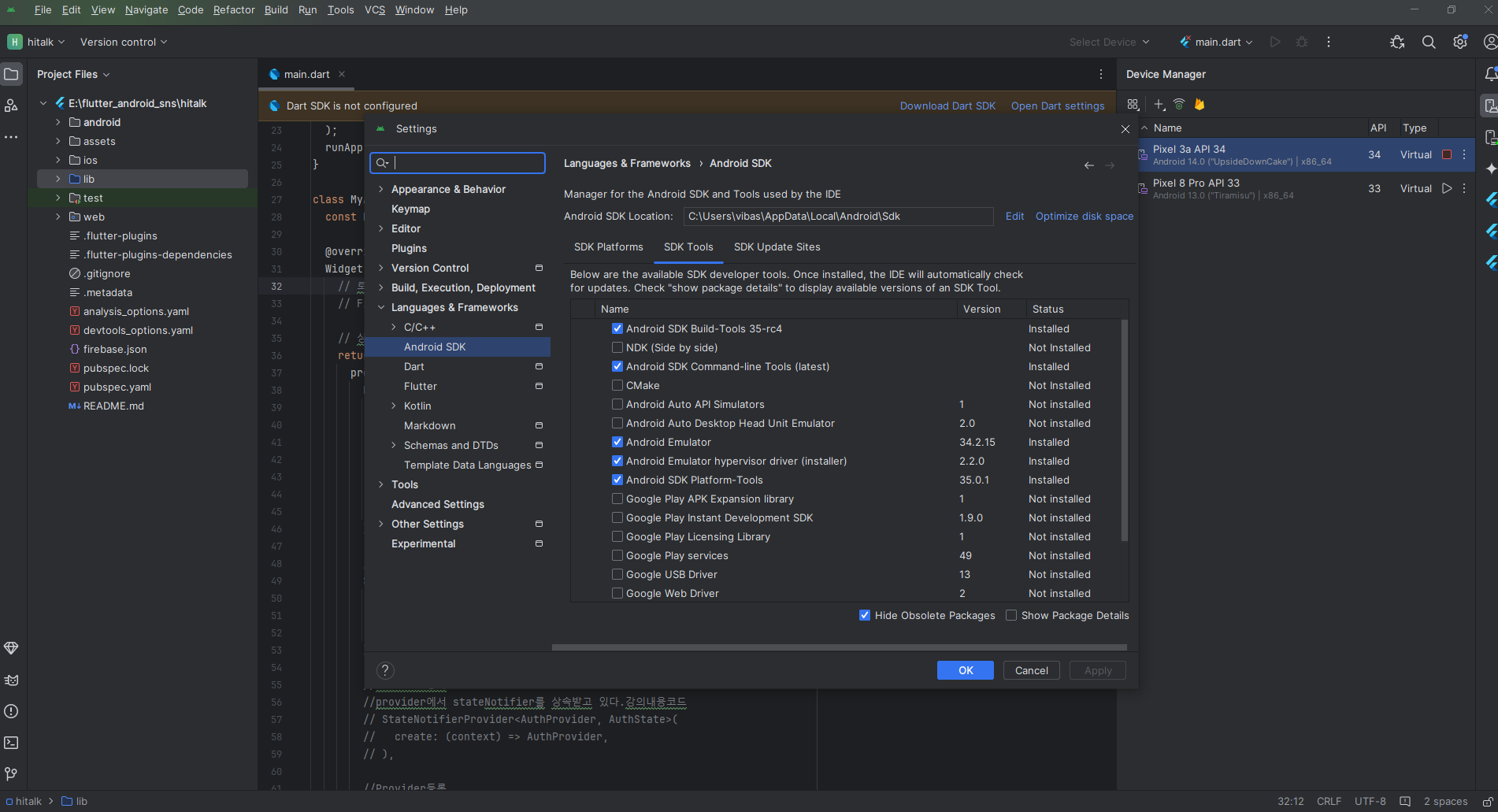Click the Settings help question mark icon

tap(385, 670)
